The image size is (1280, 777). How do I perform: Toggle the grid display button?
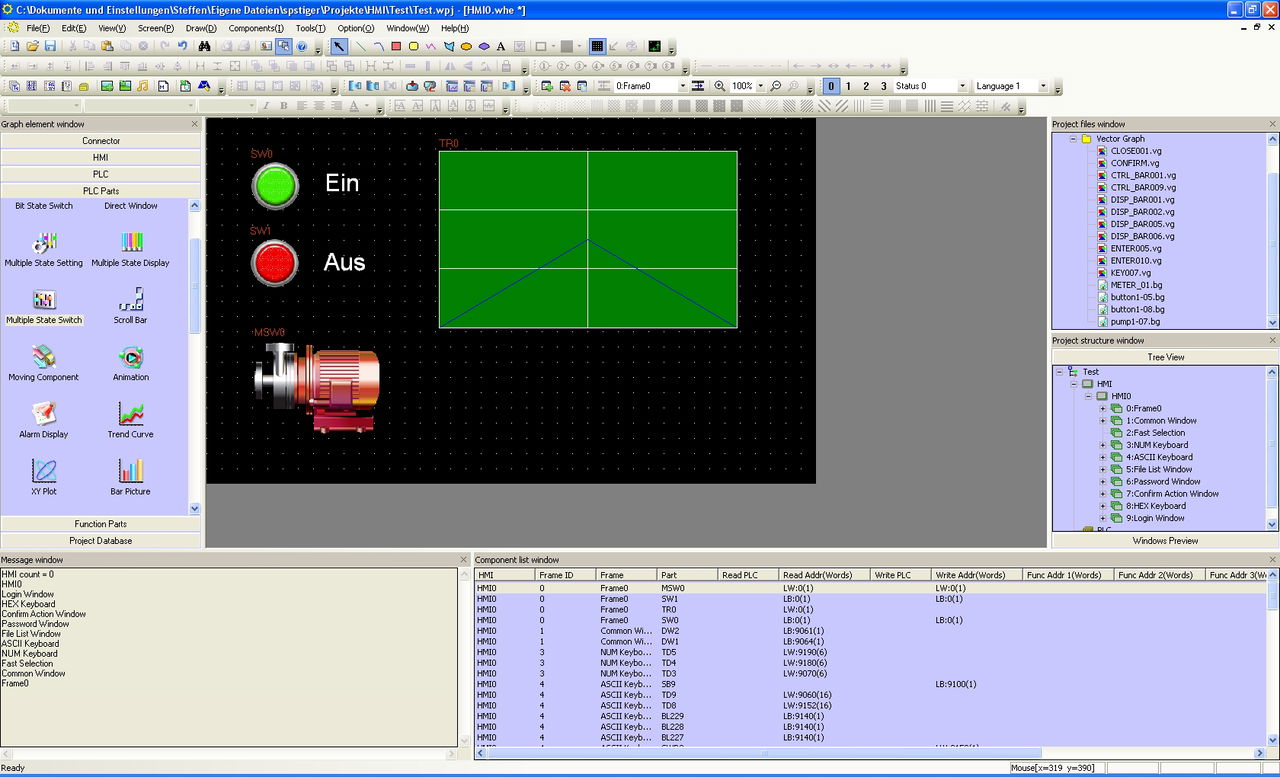[597, 46]
